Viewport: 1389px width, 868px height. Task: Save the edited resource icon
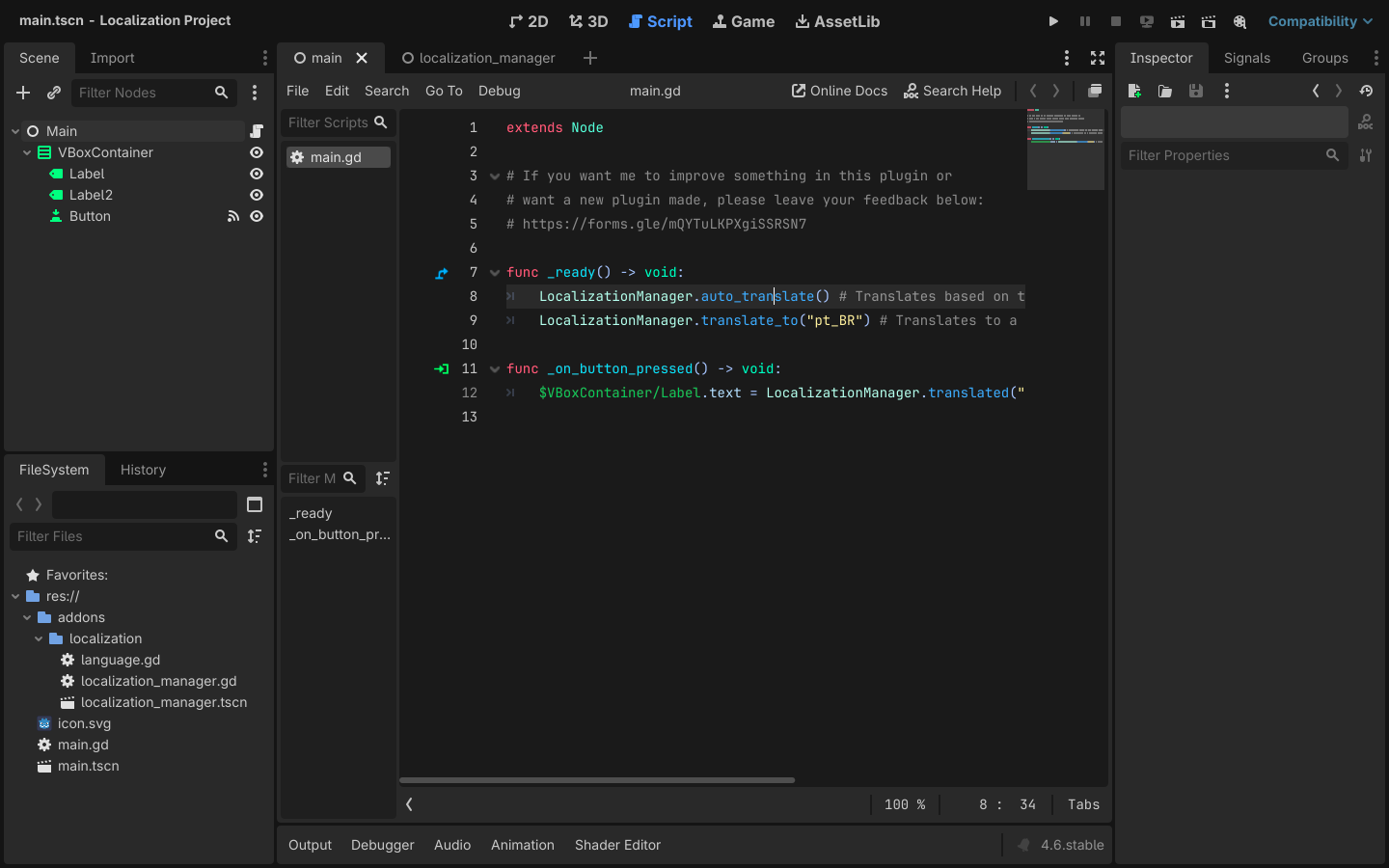(1196, 91)
